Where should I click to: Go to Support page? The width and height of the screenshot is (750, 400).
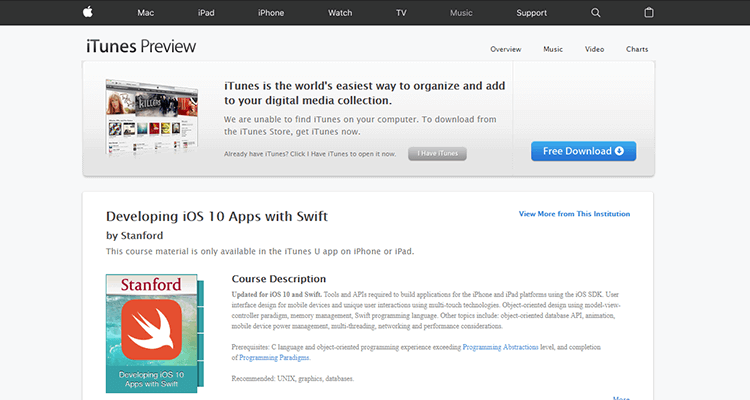pos(531,13)
